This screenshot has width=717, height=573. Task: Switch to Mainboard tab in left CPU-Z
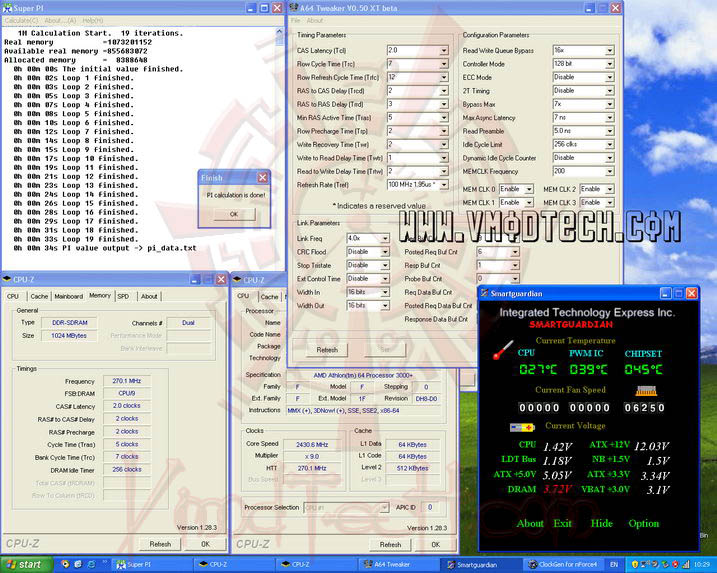click(x=69, y=296)
